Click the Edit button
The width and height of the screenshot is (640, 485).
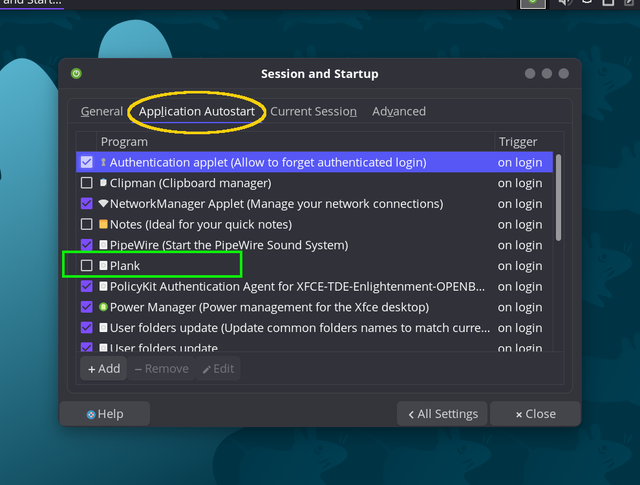[x=218, y=369]
